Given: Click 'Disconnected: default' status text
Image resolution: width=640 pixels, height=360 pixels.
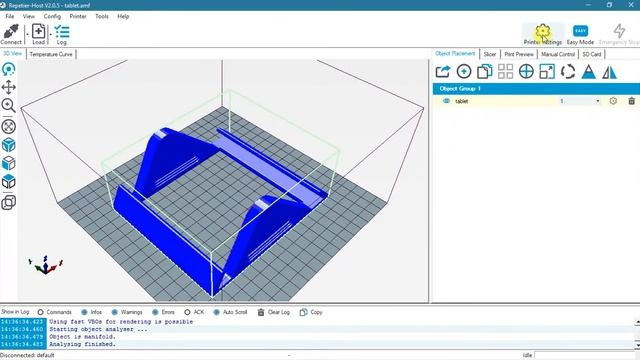Looking at the screenshot, I should pos(27,356).
